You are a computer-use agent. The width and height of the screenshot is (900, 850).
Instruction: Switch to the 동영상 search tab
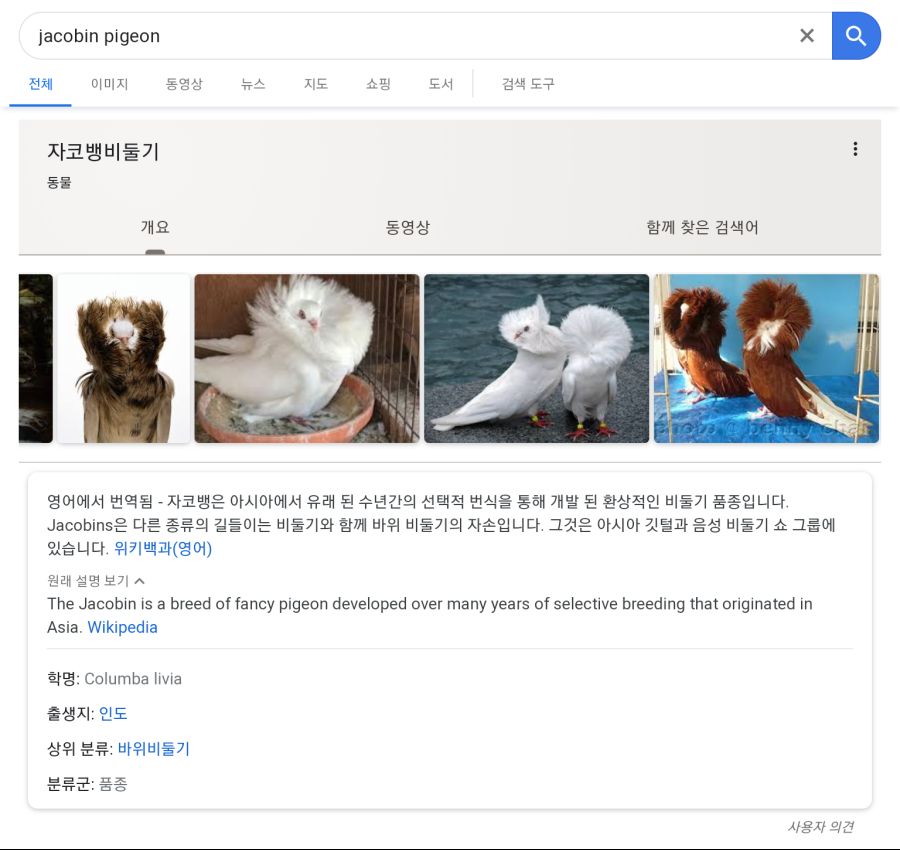[184, 84]
